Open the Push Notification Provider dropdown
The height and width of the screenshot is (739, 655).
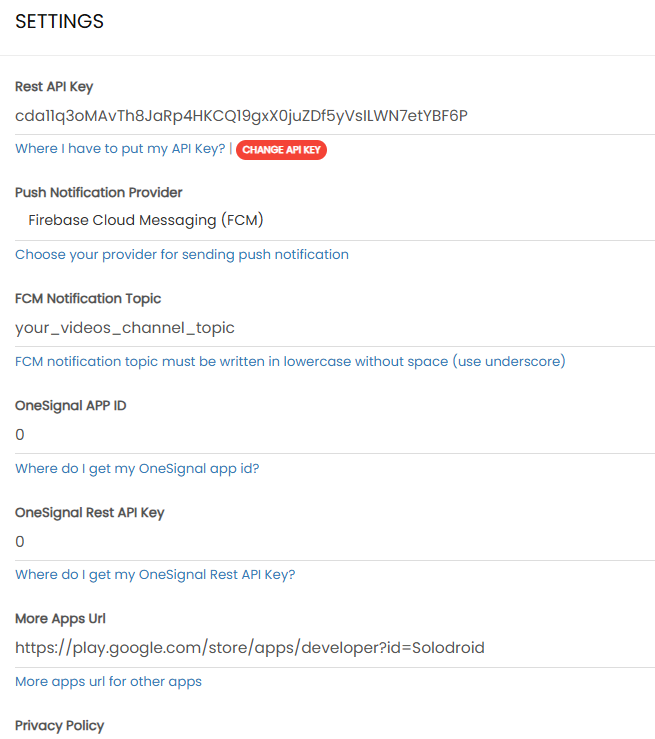335,220
